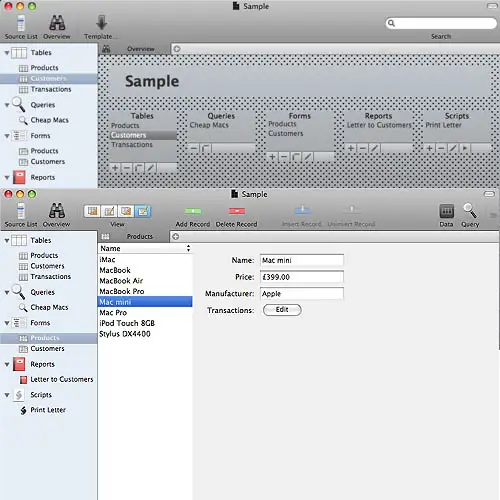500x500 pixels.
Task: Select Print Letter script in sidebar
Action: click(49, 410)
